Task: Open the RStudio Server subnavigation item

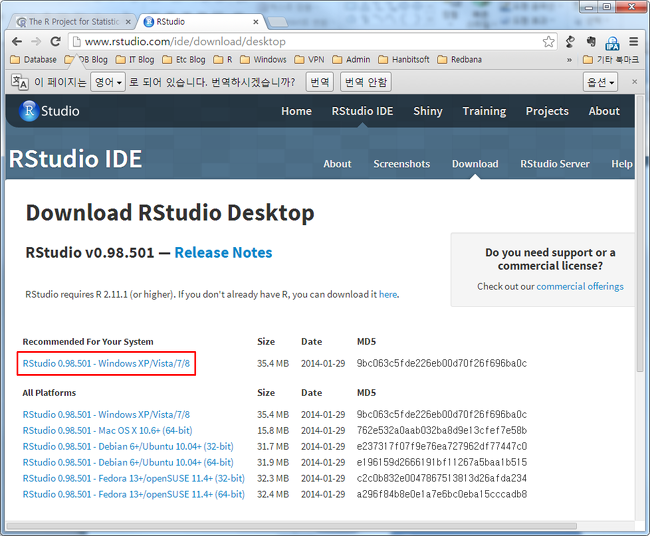Action: pos(555,164)
